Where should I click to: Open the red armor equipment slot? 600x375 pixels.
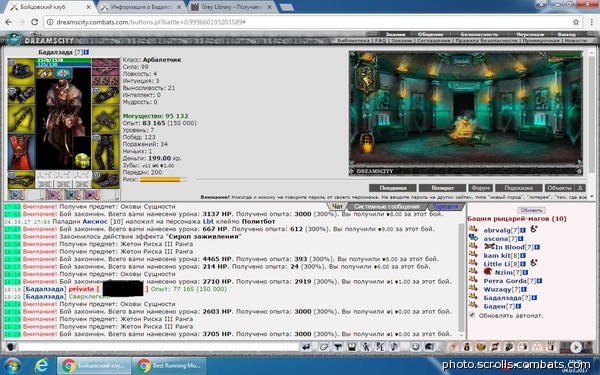pos(21,152)
